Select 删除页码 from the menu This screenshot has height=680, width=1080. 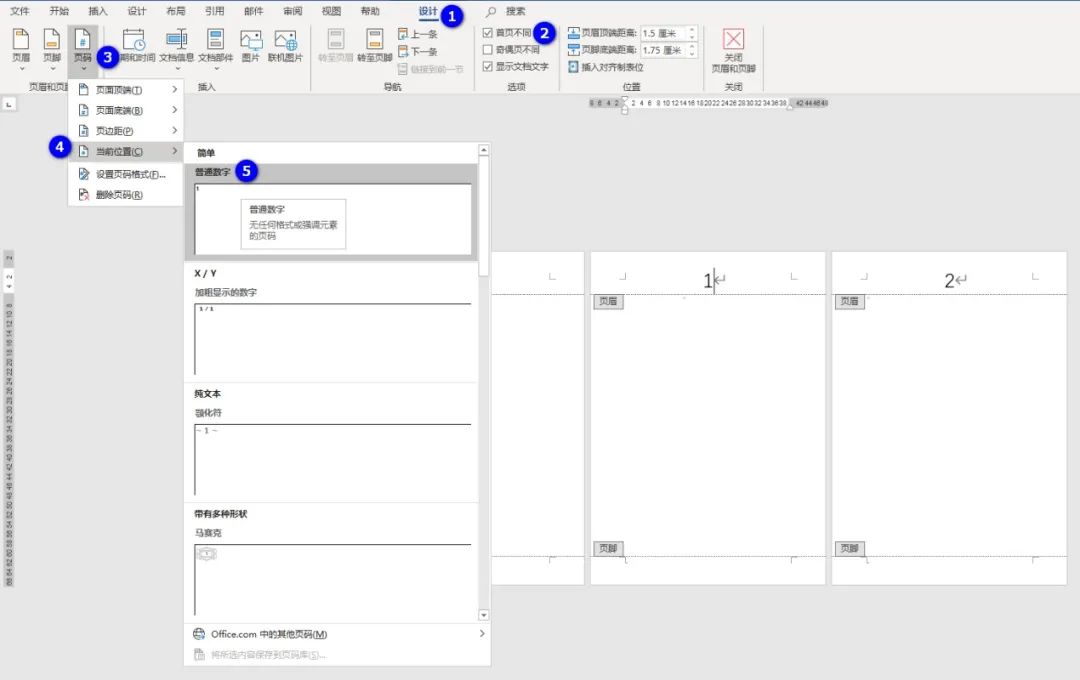coord(122,194)
